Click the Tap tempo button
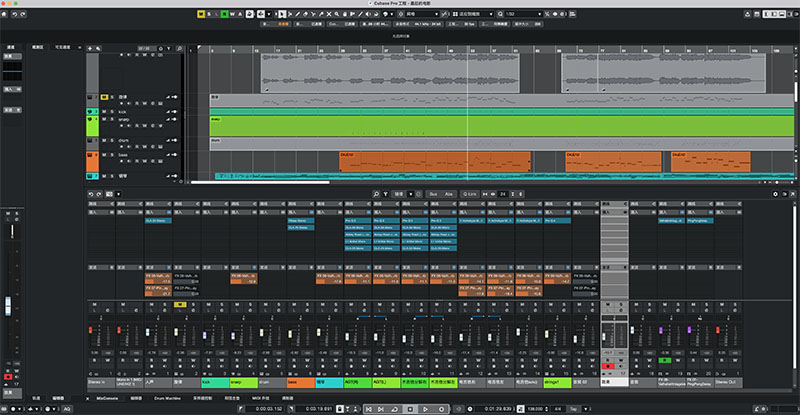 point(573,409)
